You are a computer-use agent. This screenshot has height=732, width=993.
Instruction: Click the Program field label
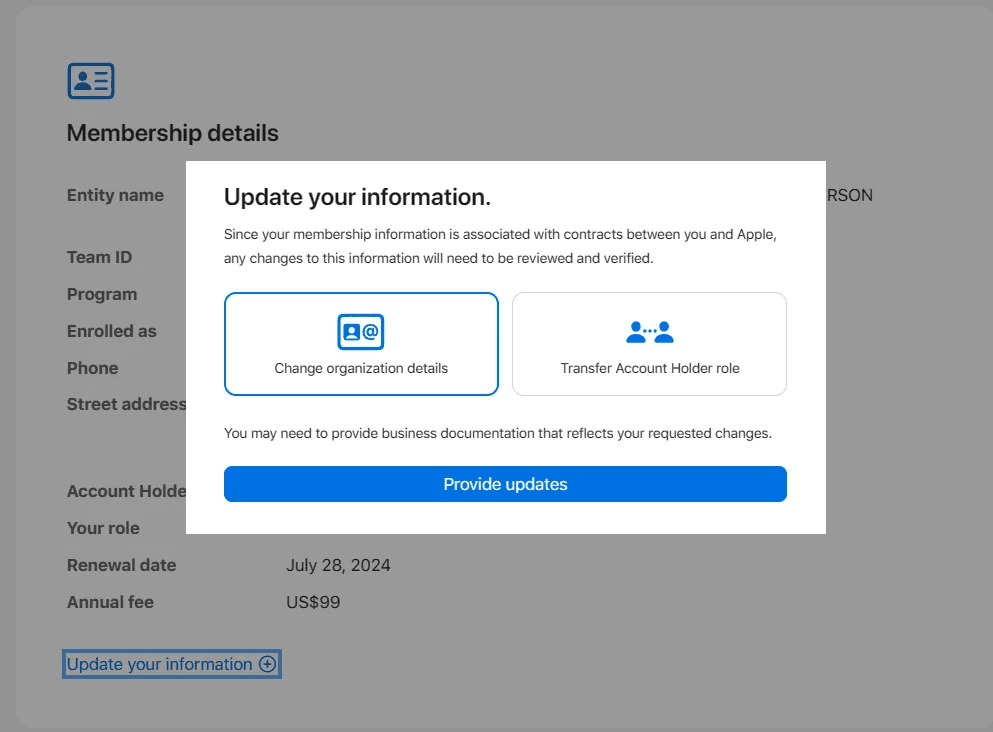click(x=102, y=294)
